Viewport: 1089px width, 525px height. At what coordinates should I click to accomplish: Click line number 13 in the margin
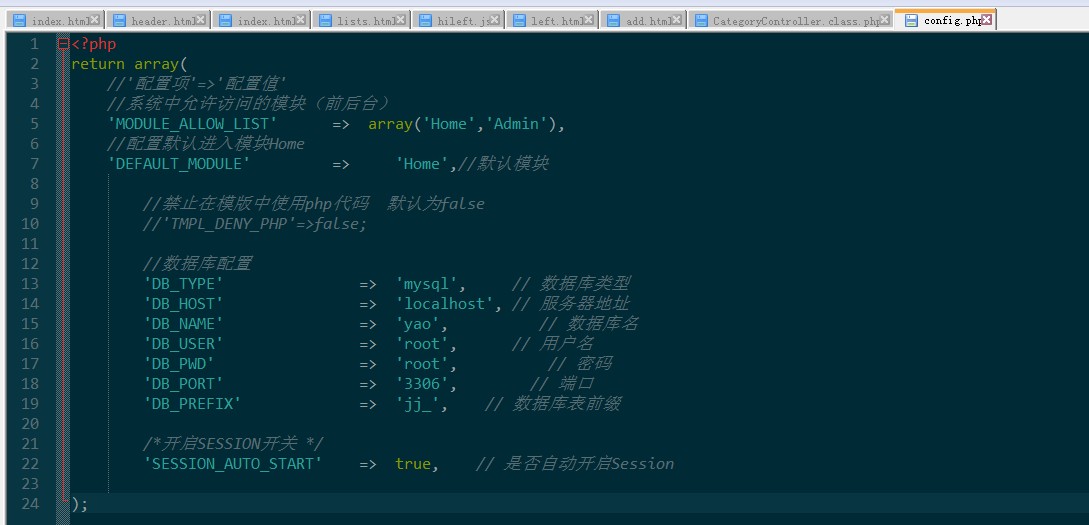pyautogui.click(x=30, y=284)
